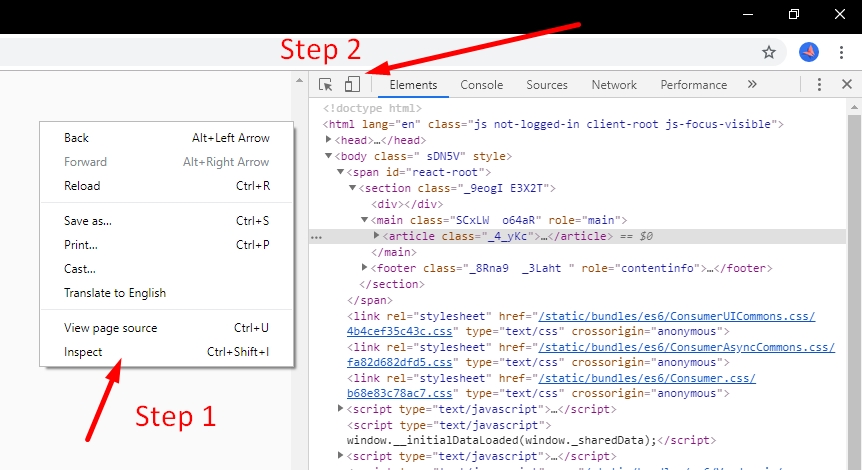Select the window.__initialDataLoaded script line

(531, 440)
